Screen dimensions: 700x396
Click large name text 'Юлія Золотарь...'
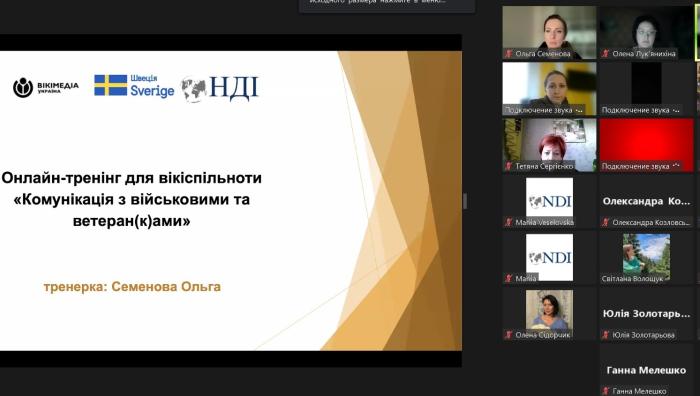click(x=646, y=313)
